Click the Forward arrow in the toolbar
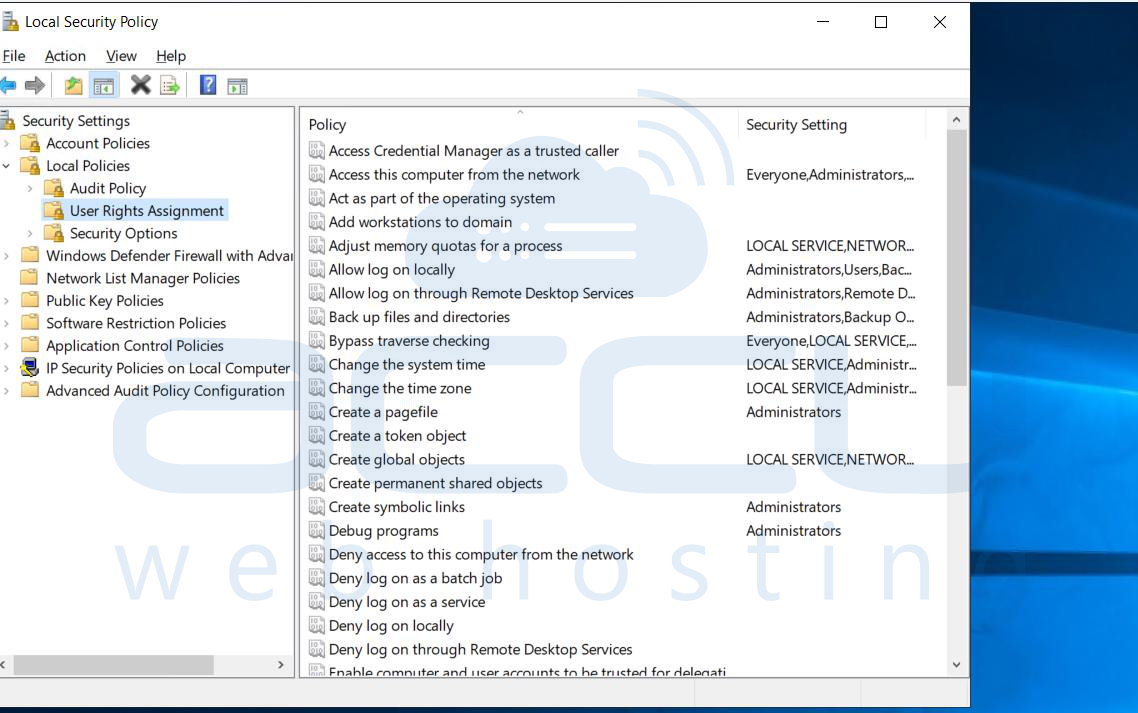The width and height of the screenshot is (1138, 713). pyautogui.click(x=36, y=86)
